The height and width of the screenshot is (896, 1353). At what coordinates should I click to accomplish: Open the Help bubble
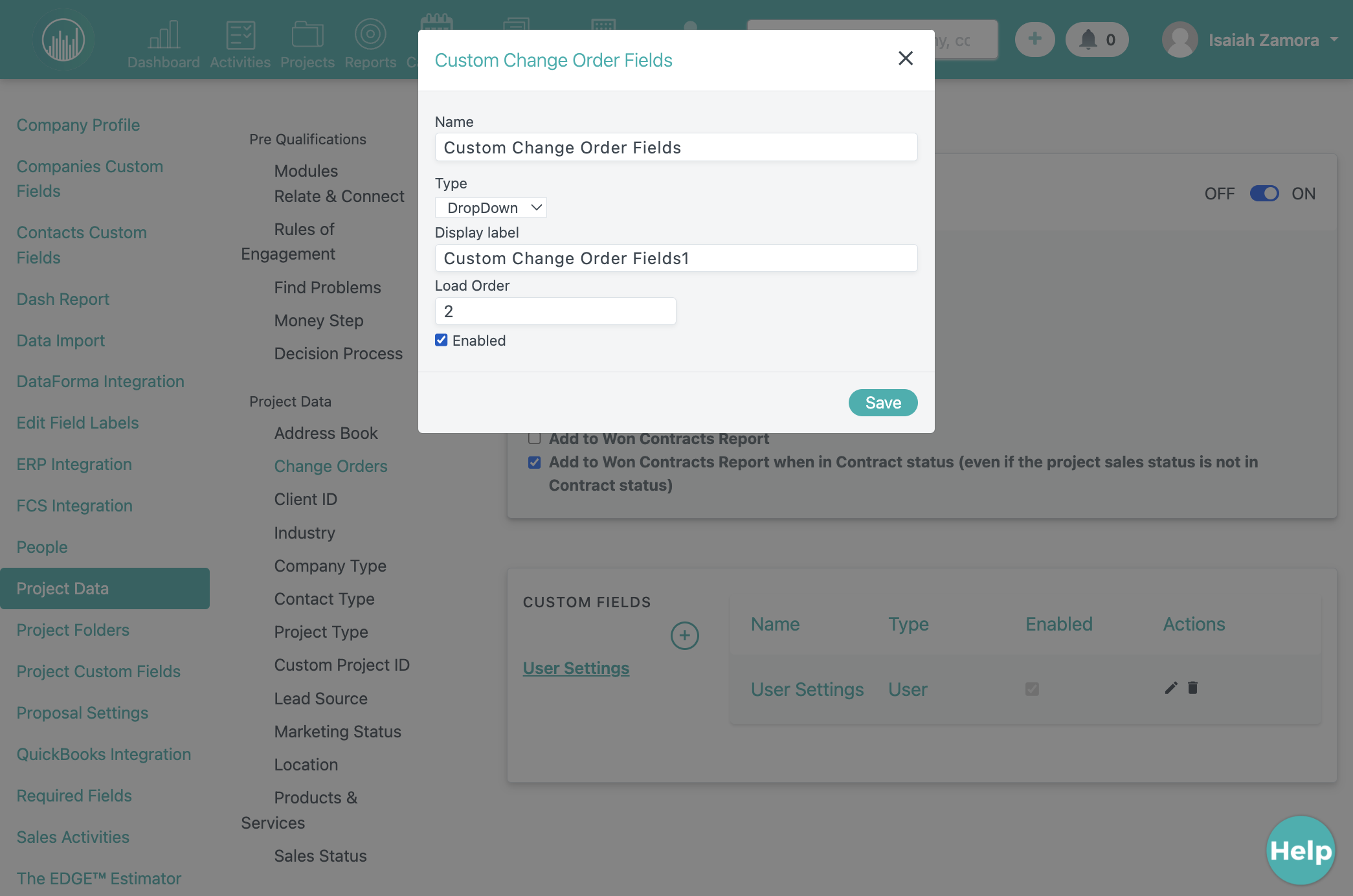(1301, 850)
